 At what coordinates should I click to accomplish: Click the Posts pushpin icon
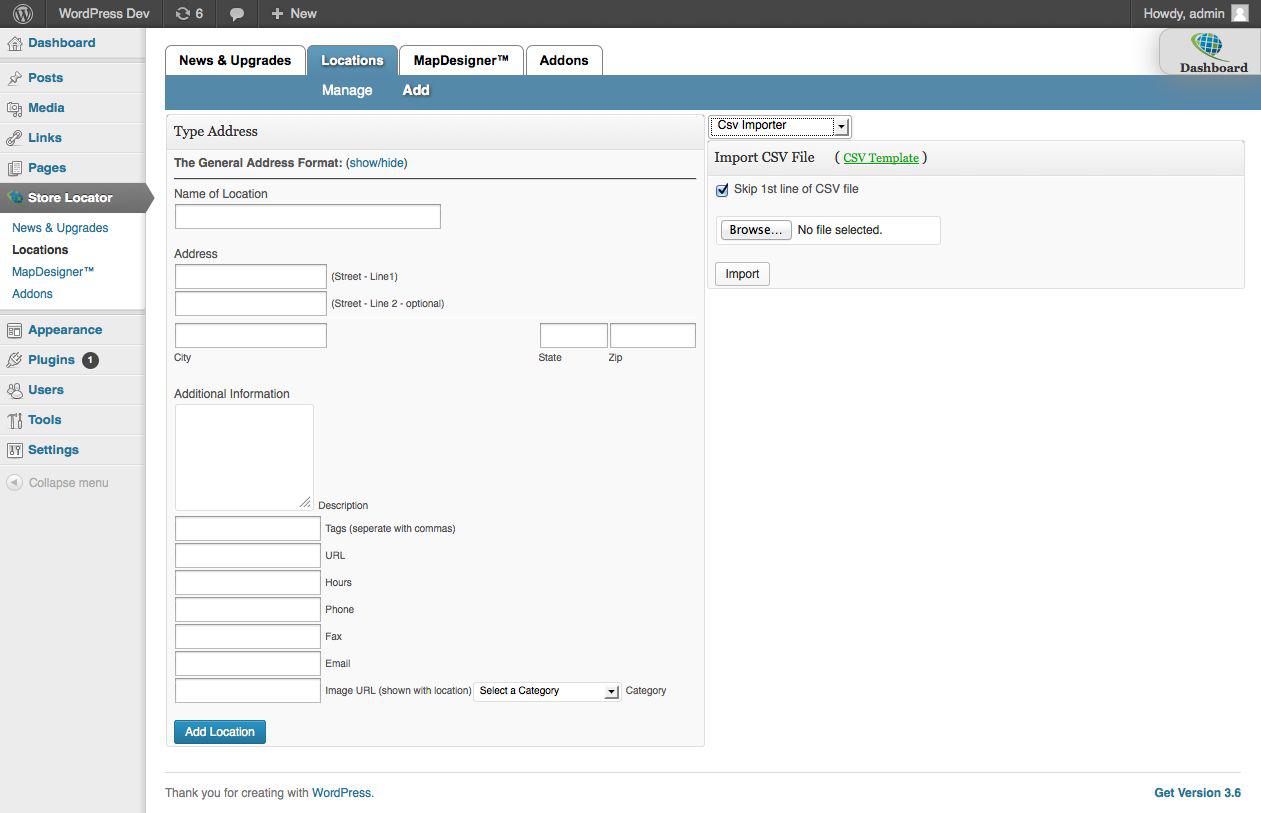(14, 78)
